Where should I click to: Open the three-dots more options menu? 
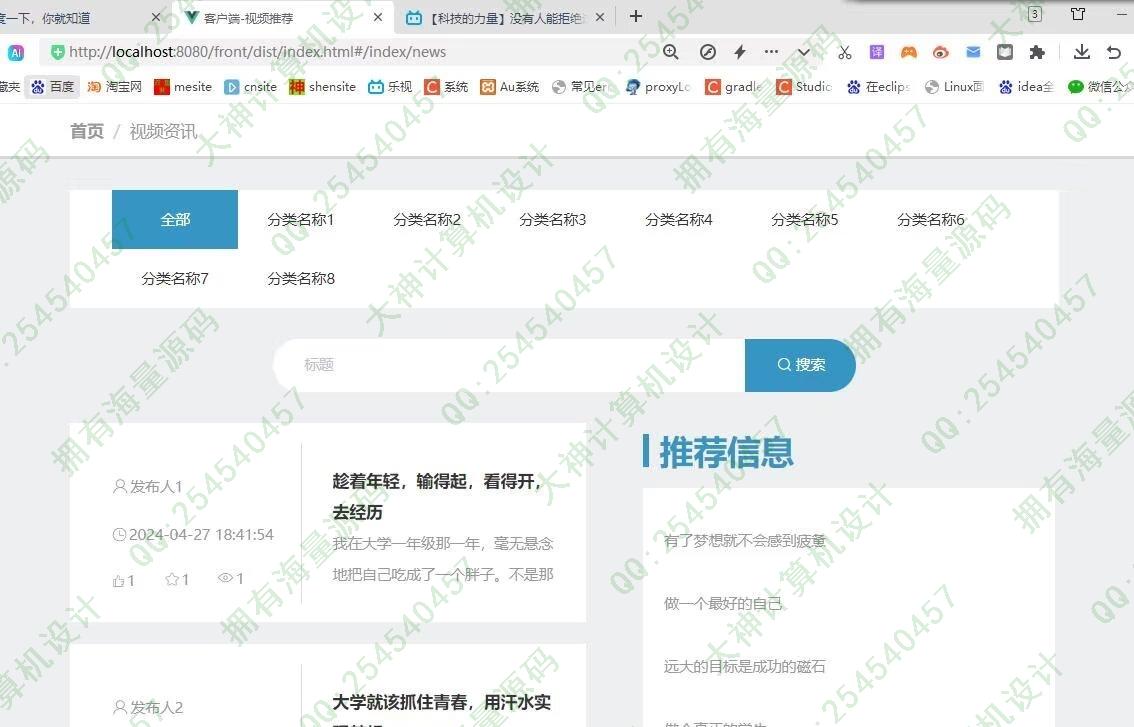point(772,51)
